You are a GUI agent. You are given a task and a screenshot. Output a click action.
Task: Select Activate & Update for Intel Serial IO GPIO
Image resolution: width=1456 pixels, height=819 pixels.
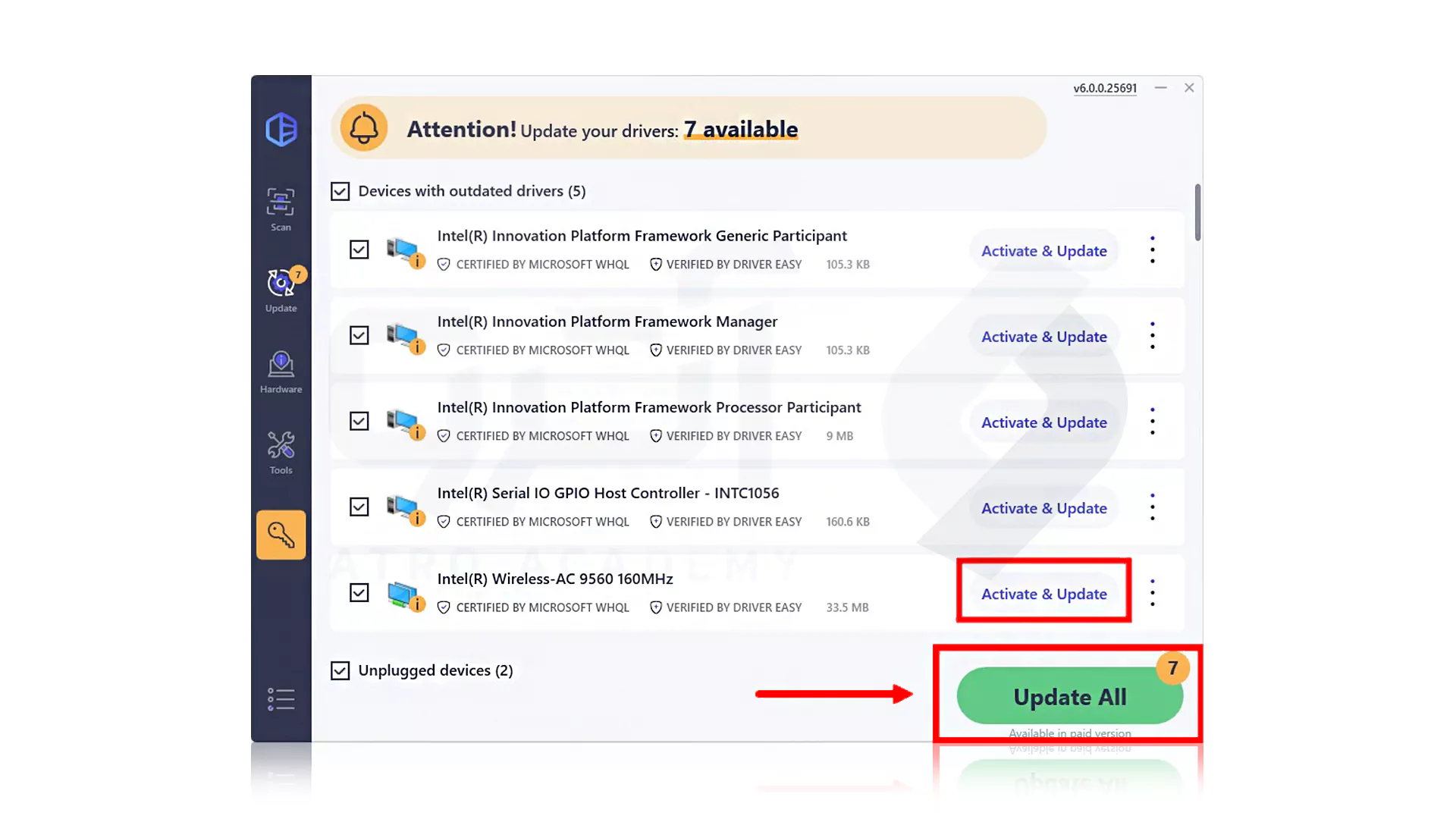pos(1044,507)
